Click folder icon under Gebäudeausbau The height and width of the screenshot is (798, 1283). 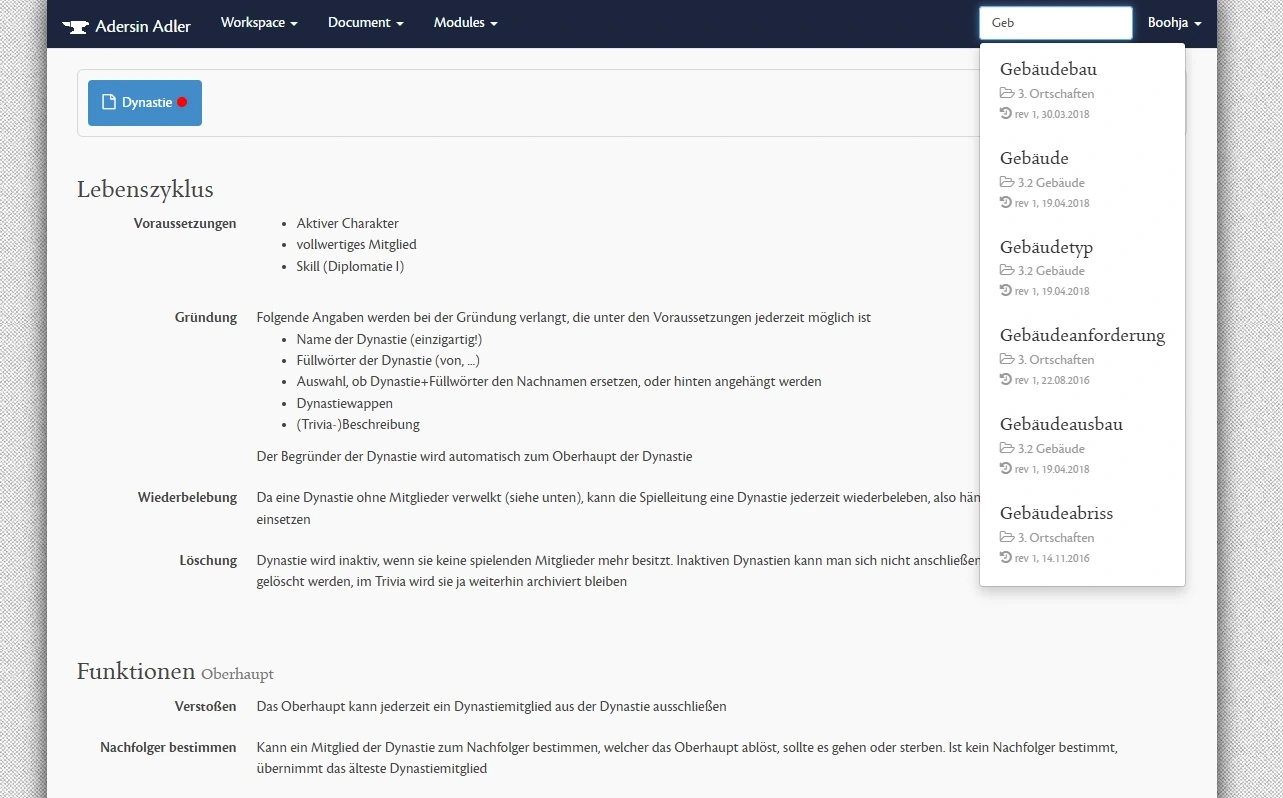pyautogui.click(x=1007, y=448)
